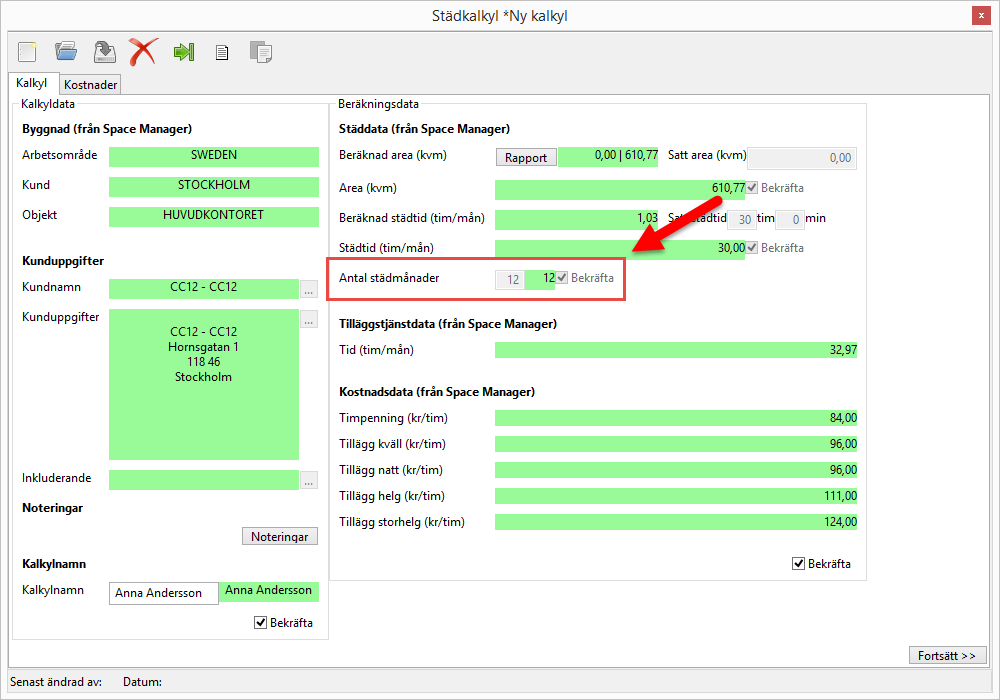The image size is (1000, 700).
Task: Toggle Bekräfta checkbox below Kostnadsdata
Action: (x=798, y=564)
